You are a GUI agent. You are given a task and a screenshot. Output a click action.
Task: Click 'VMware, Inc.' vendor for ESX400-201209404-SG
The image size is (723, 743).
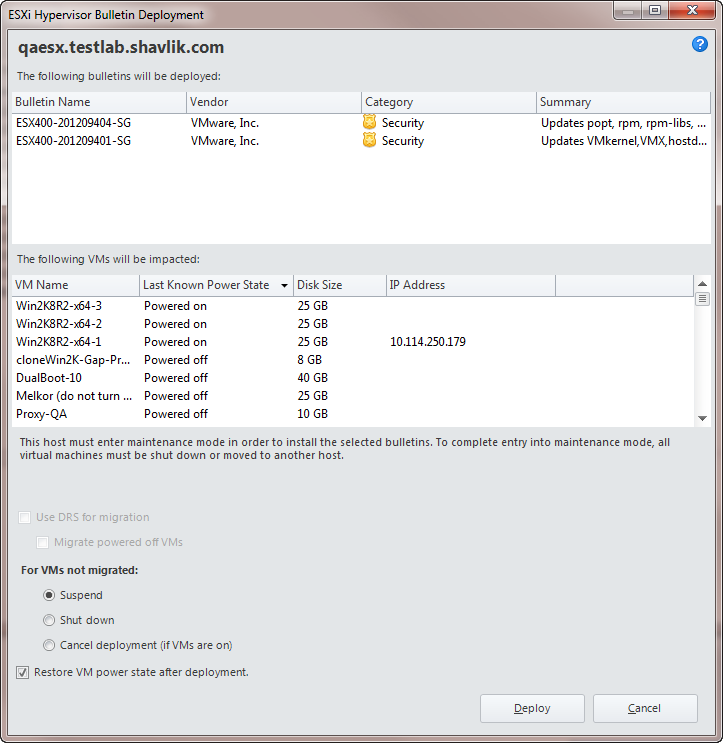click(225, 123)
